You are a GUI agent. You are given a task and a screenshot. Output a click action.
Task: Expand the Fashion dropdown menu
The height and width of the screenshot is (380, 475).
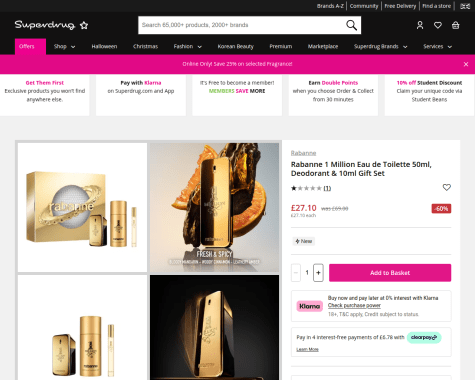click(188, 47)
